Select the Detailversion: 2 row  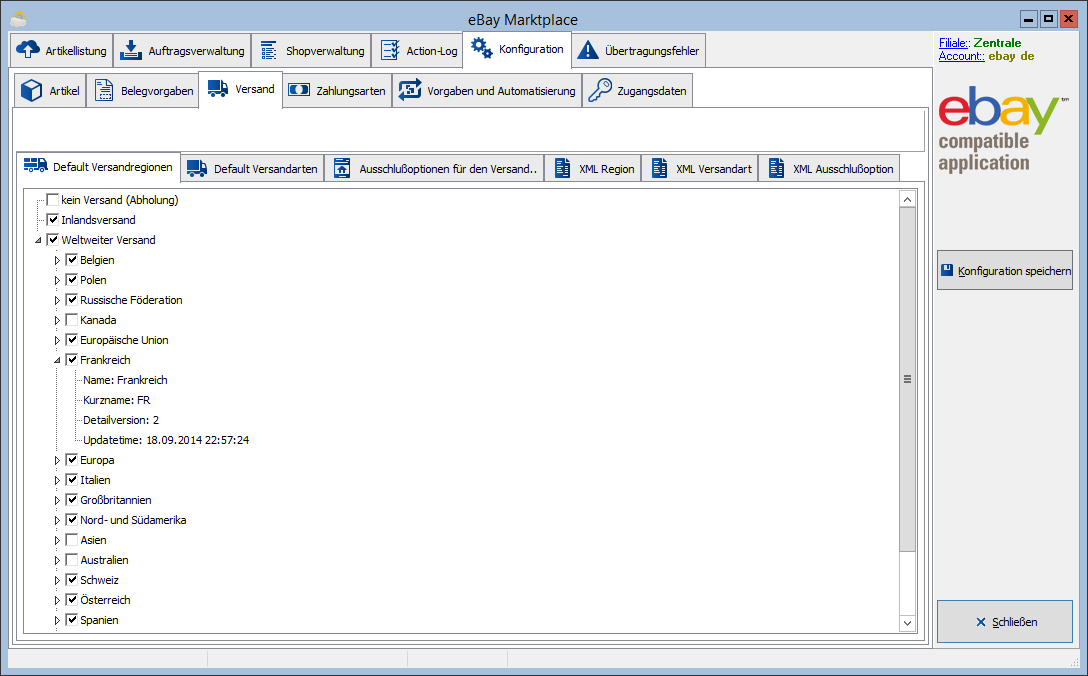(121, 420)
